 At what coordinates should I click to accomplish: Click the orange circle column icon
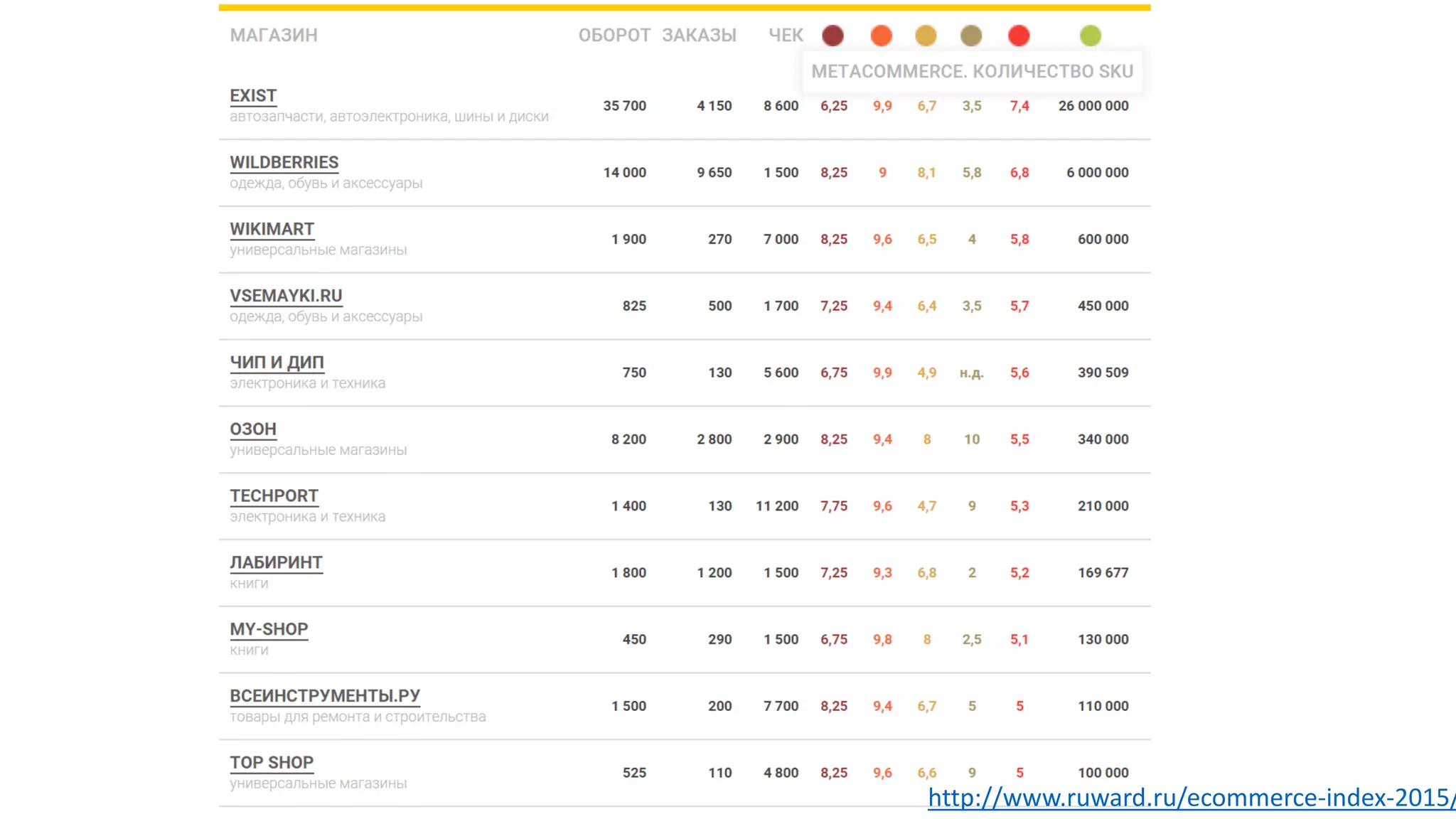pyautogui.click(x=881, y=36)
